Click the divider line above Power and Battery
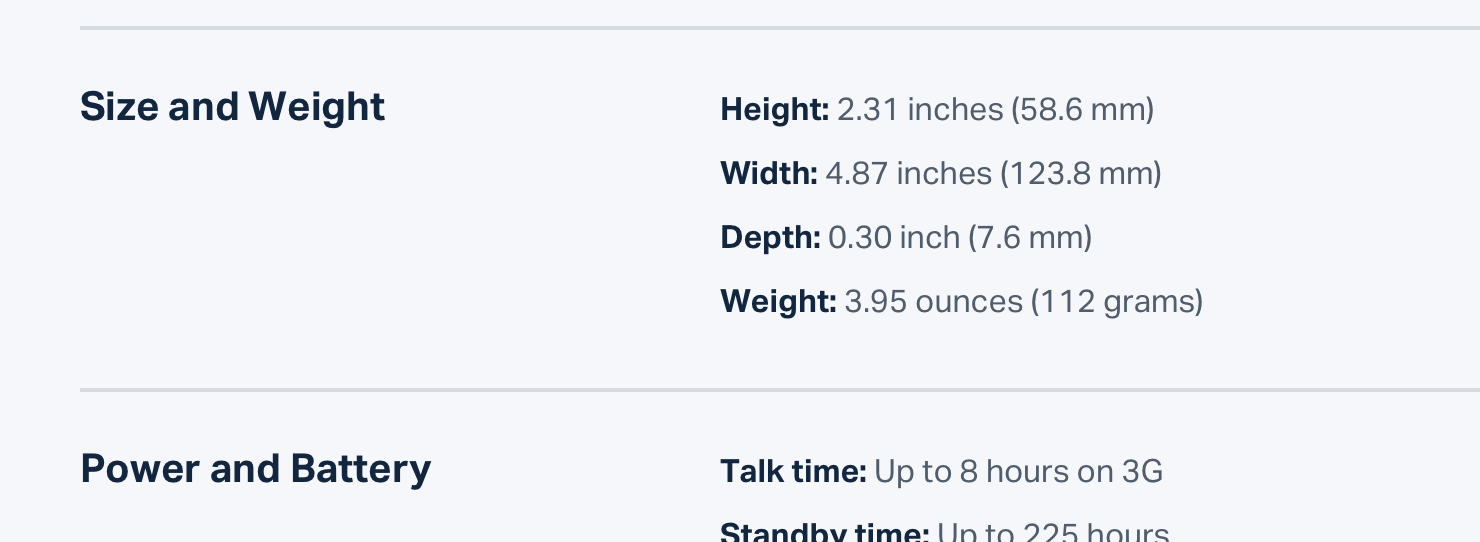 tap(780, 390)
